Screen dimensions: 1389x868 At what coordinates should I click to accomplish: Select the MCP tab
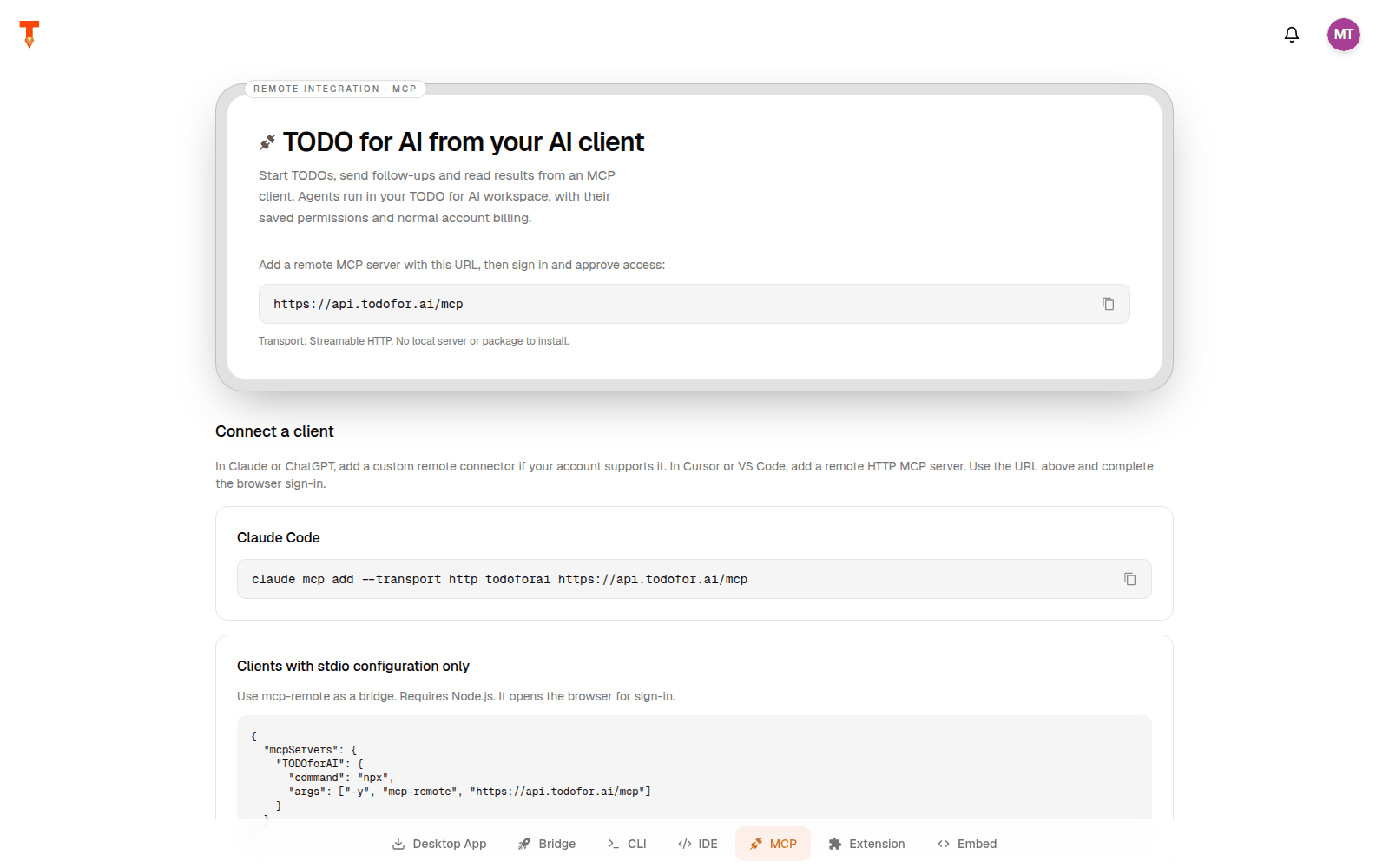coord(773,844)
